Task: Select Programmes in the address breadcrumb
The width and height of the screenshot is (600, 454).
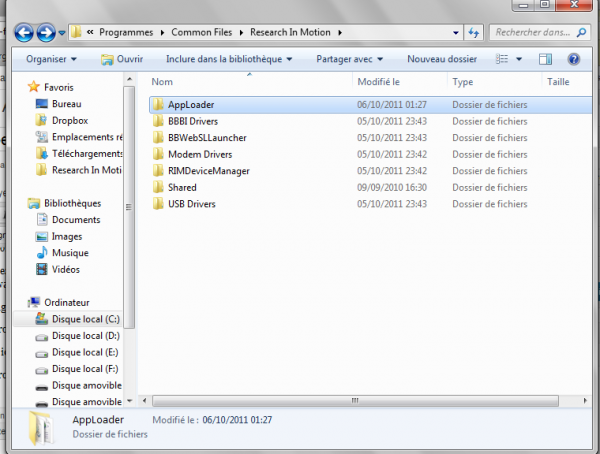Action: tap(126, 33)
